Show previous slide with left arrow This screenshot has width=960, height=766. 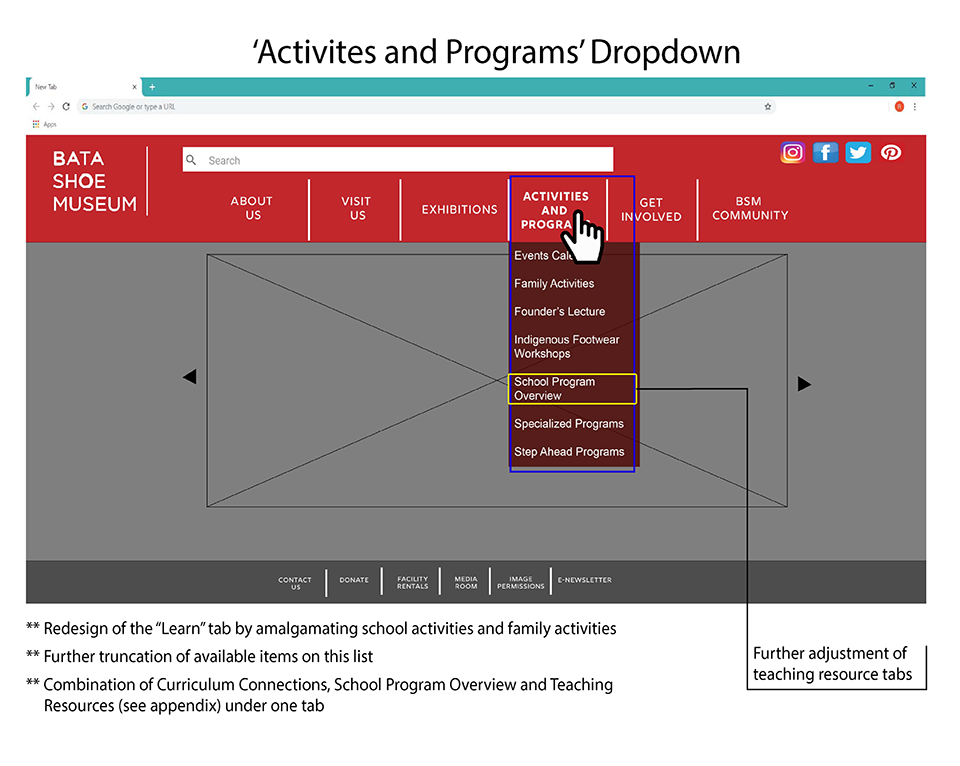[190, 377]
